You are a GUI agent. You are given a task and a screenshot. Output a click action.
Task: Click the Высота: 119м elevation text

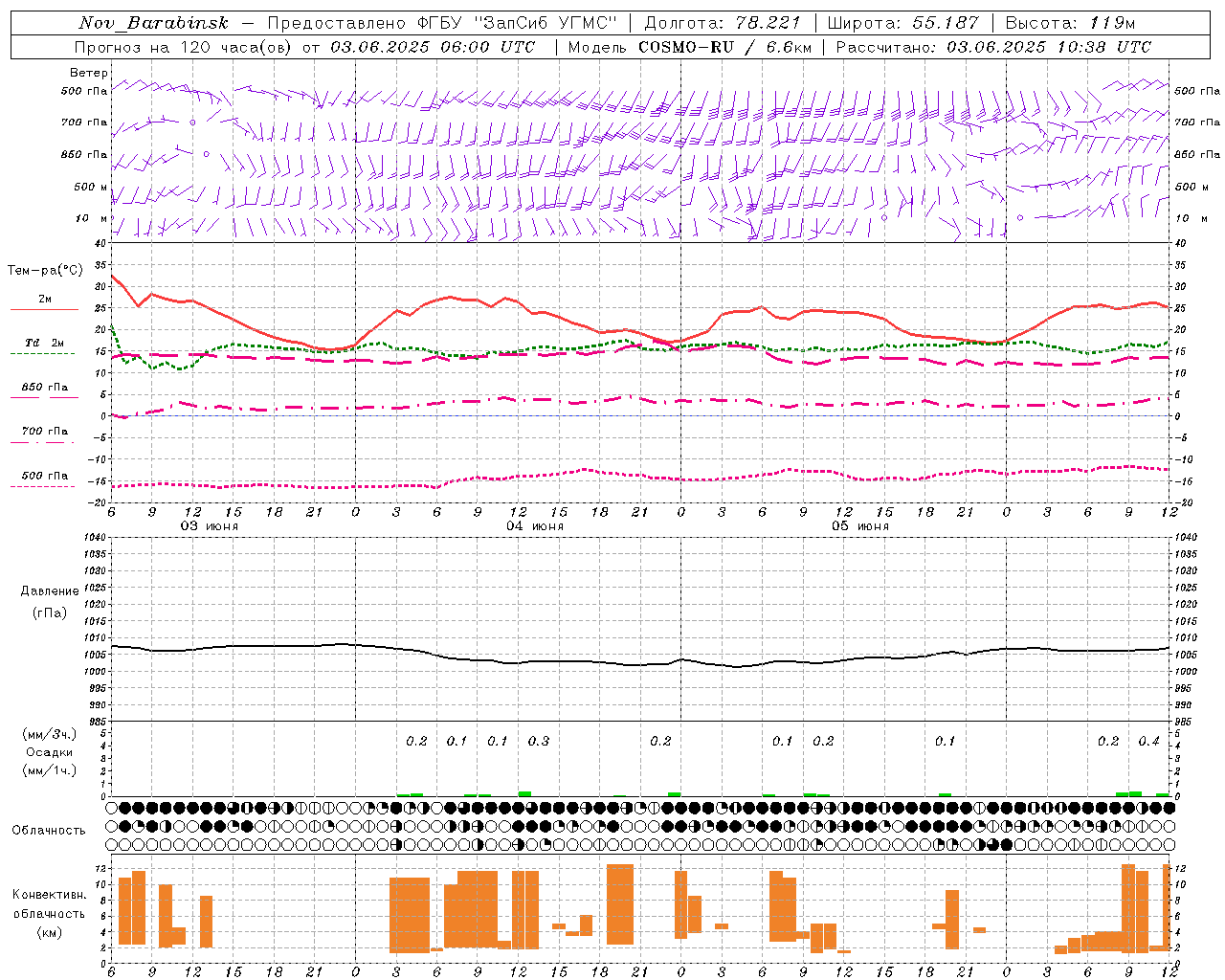point(1070,23)
